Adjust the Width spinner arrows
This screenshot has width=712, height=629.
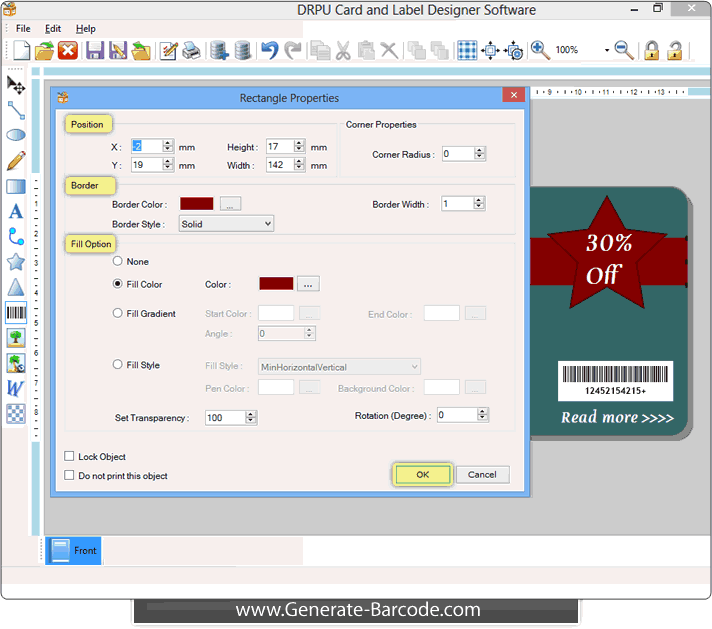click(x=299, y=164)
